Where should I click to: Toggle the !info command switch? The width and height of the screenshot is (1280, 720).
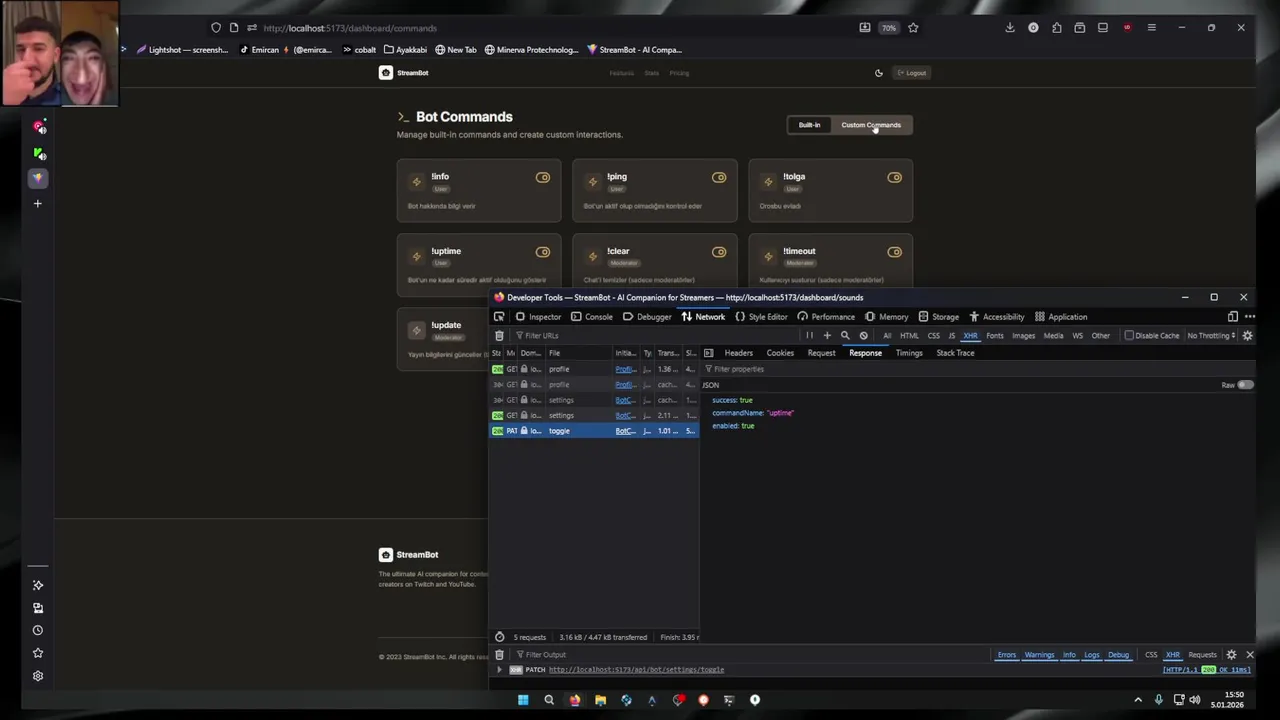(x=543, y=178)
